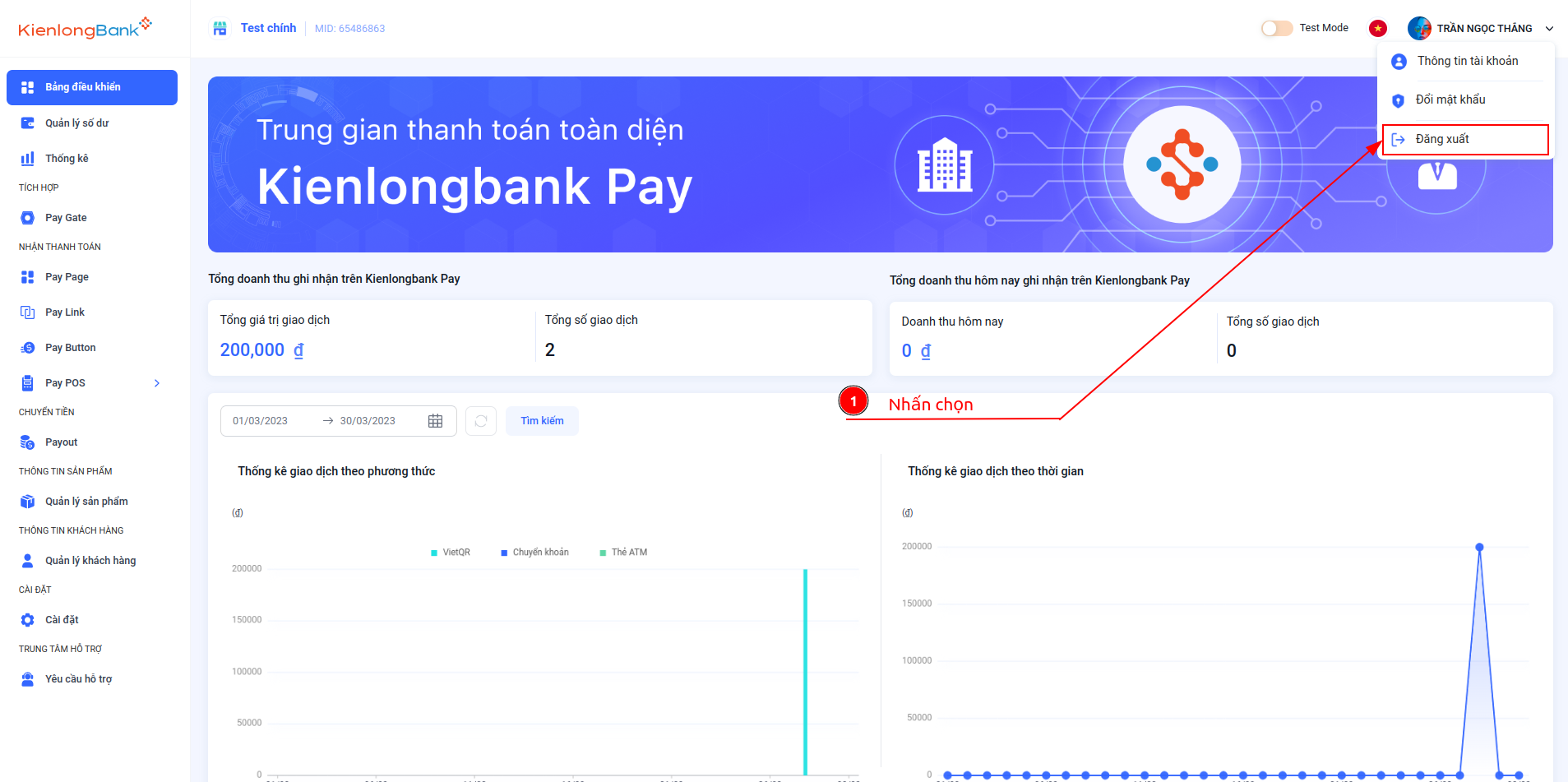Toggle the VietQR legend entry
Viewport: 1568px width, 782px height.
coord(451,553)
